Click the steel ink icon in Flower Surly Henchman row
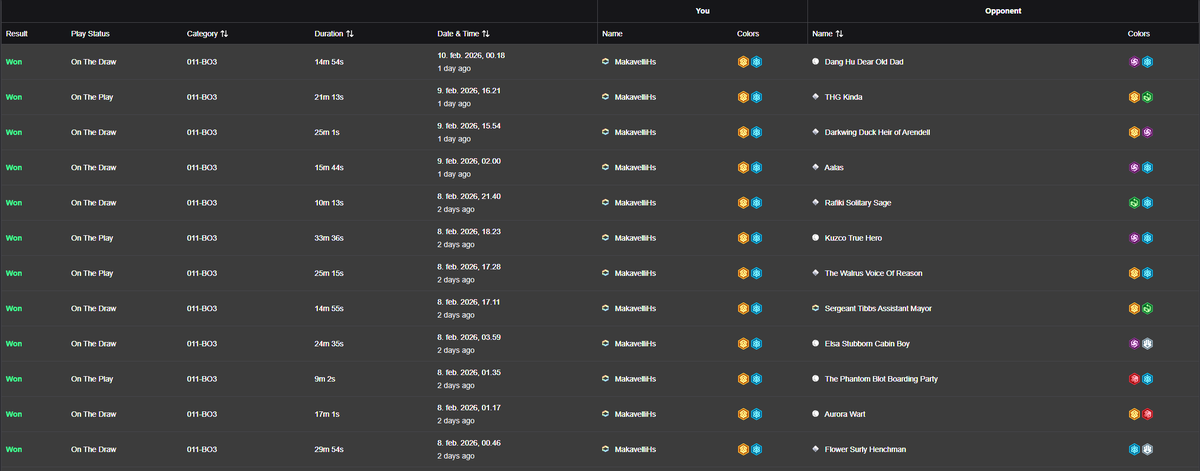This screenshot has width=1200, height=471. tap(1148, 449)
